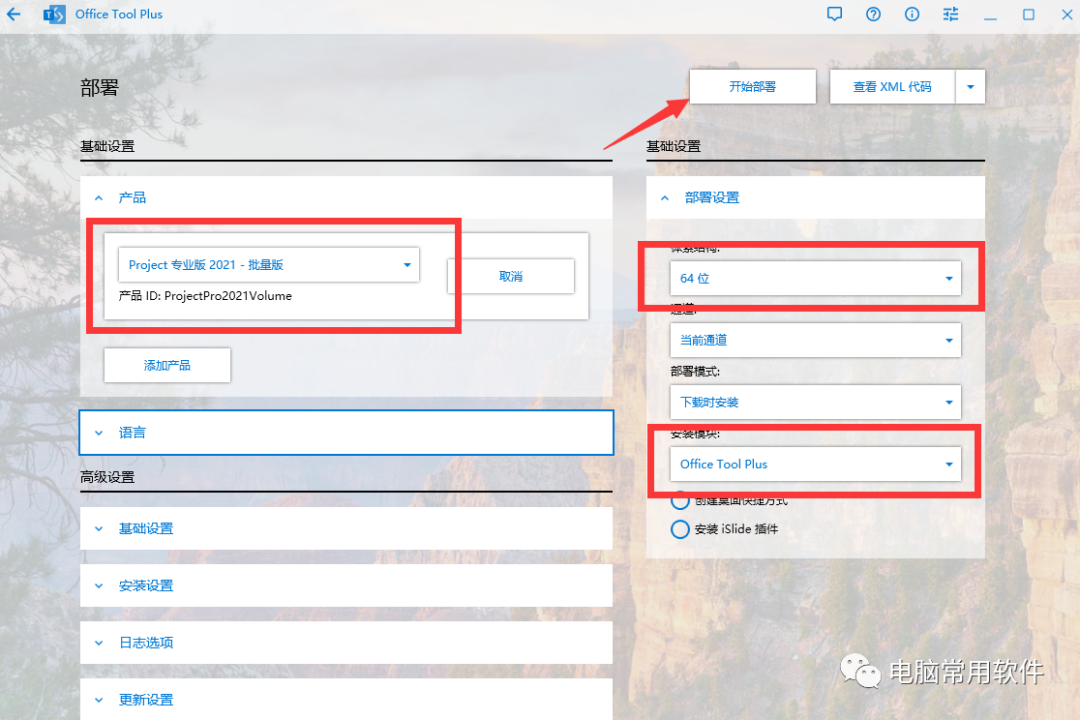
Task: Open the feedback chat icon
Action: [834, 14]
